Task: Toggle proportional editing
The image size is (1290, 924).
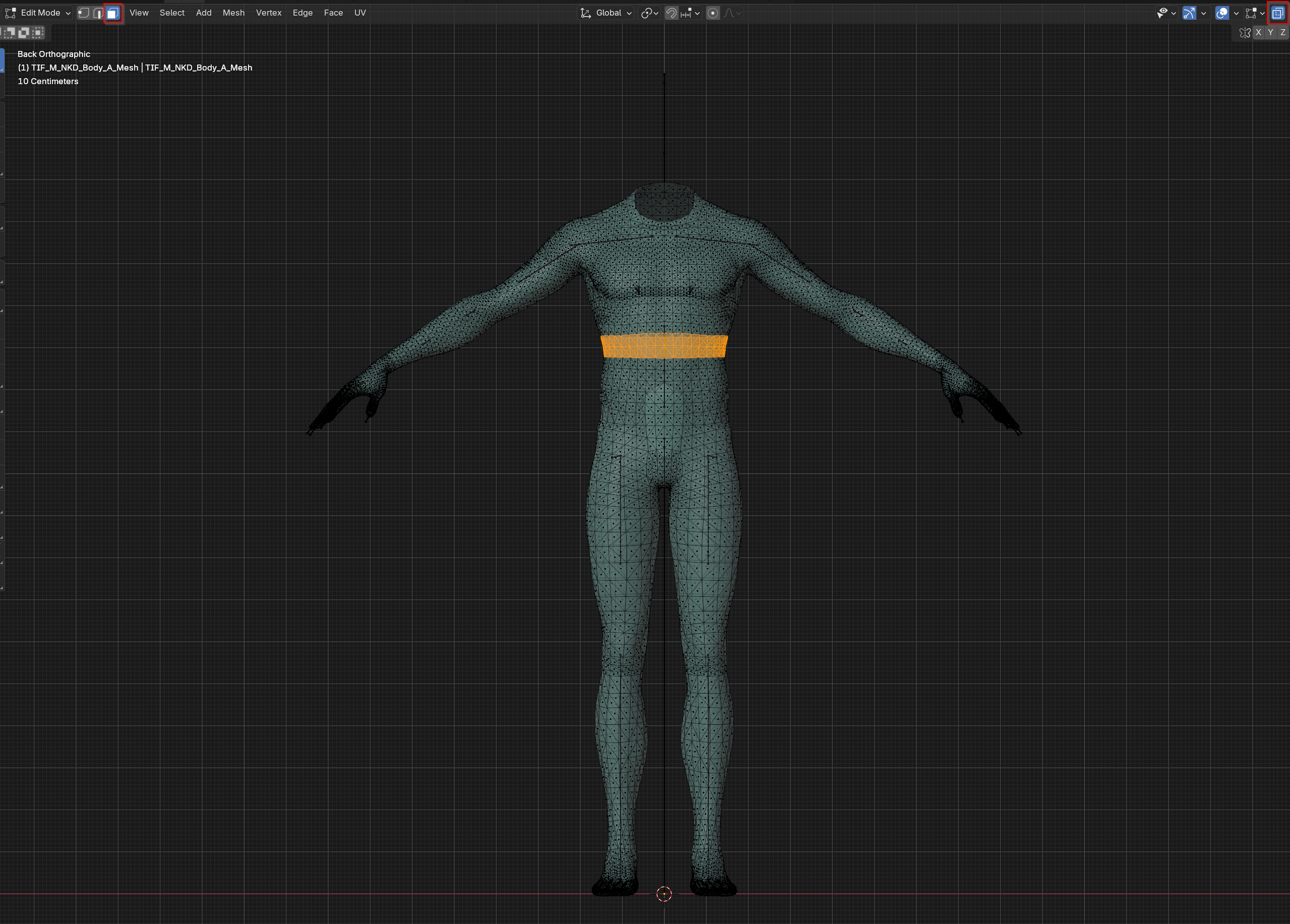Action: coord(713,13)
